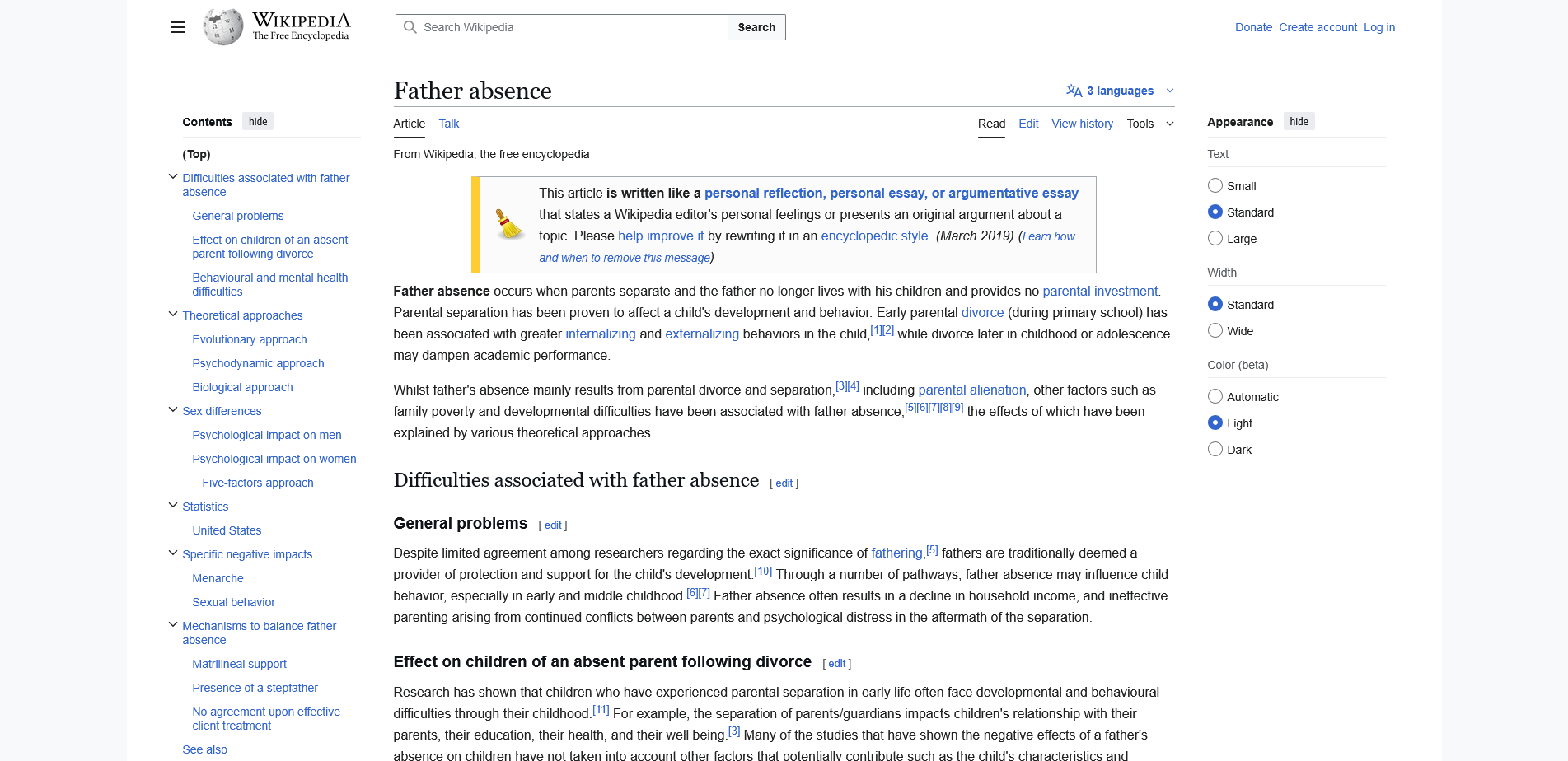Image resolution: width=1568 pixels, height=761 pixels.
Task: Open citation reference [10]
Action: coord(763,571)
